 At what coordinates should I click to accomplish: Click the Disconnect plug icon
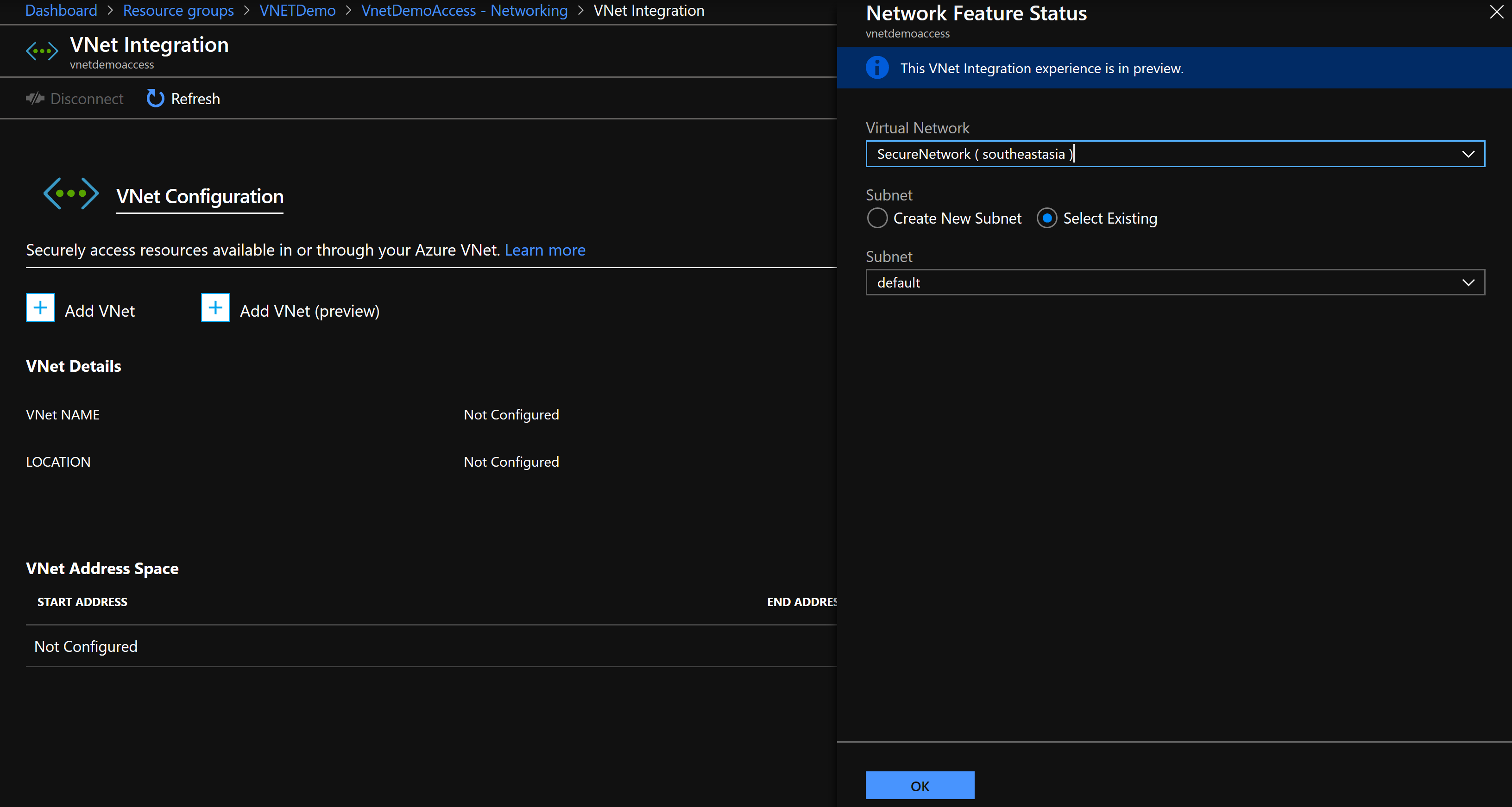coord(35,99)
